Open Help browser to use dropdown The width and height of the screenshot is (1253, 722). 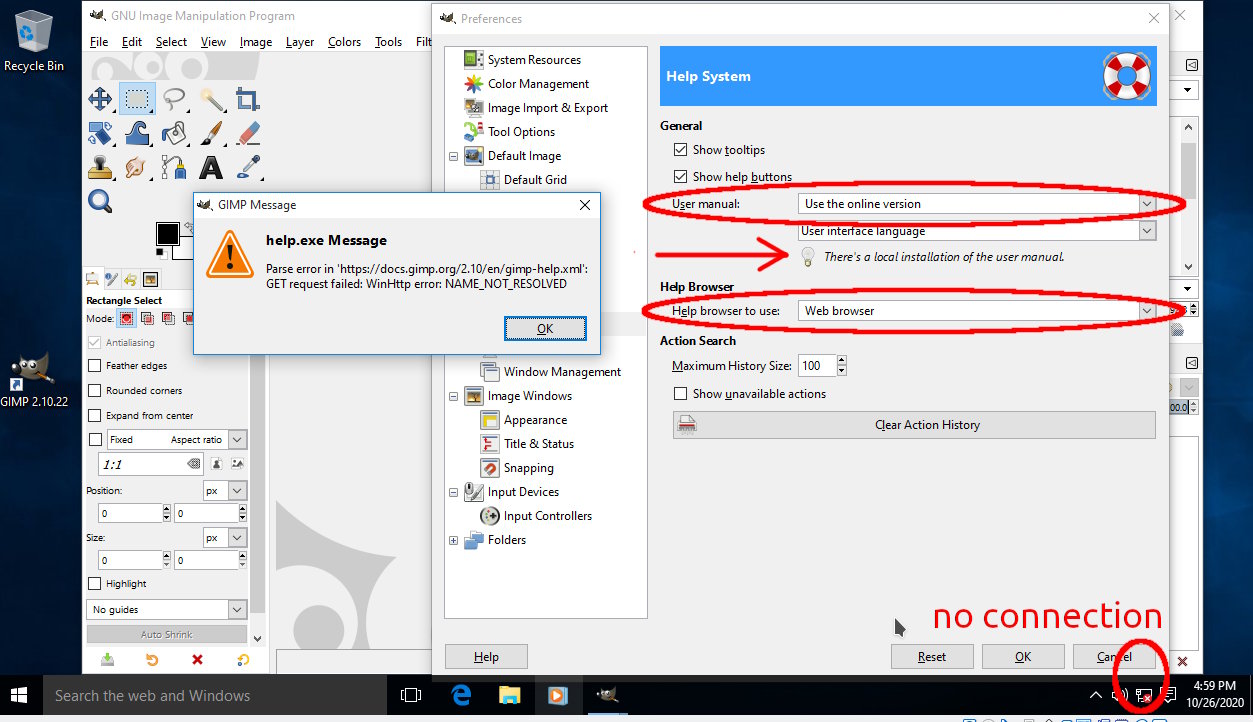[978, 311]
